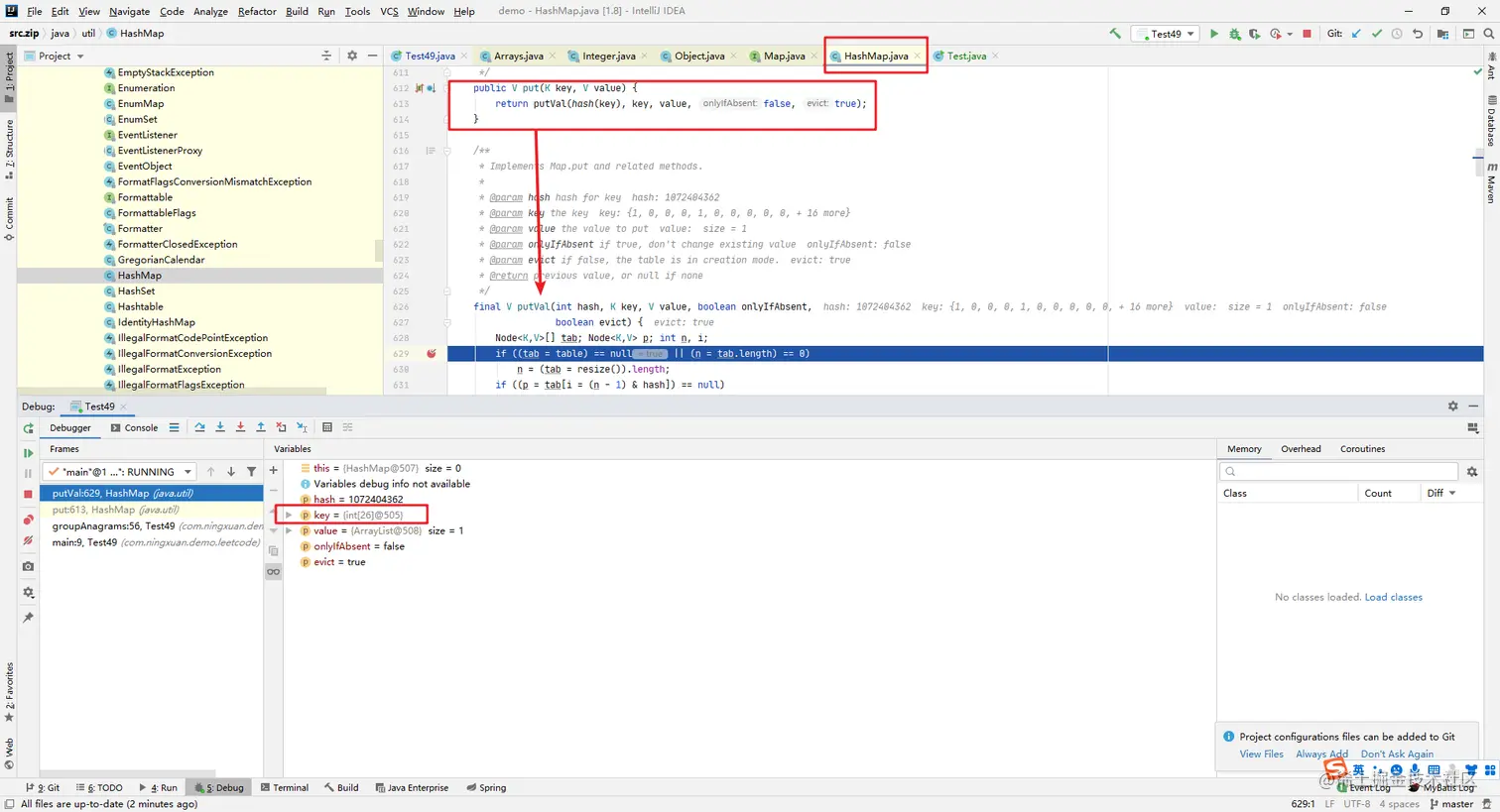The image size is (1500, 812).
Task: Open View Breakpoints red circles icon
Action: coord(28,520)
